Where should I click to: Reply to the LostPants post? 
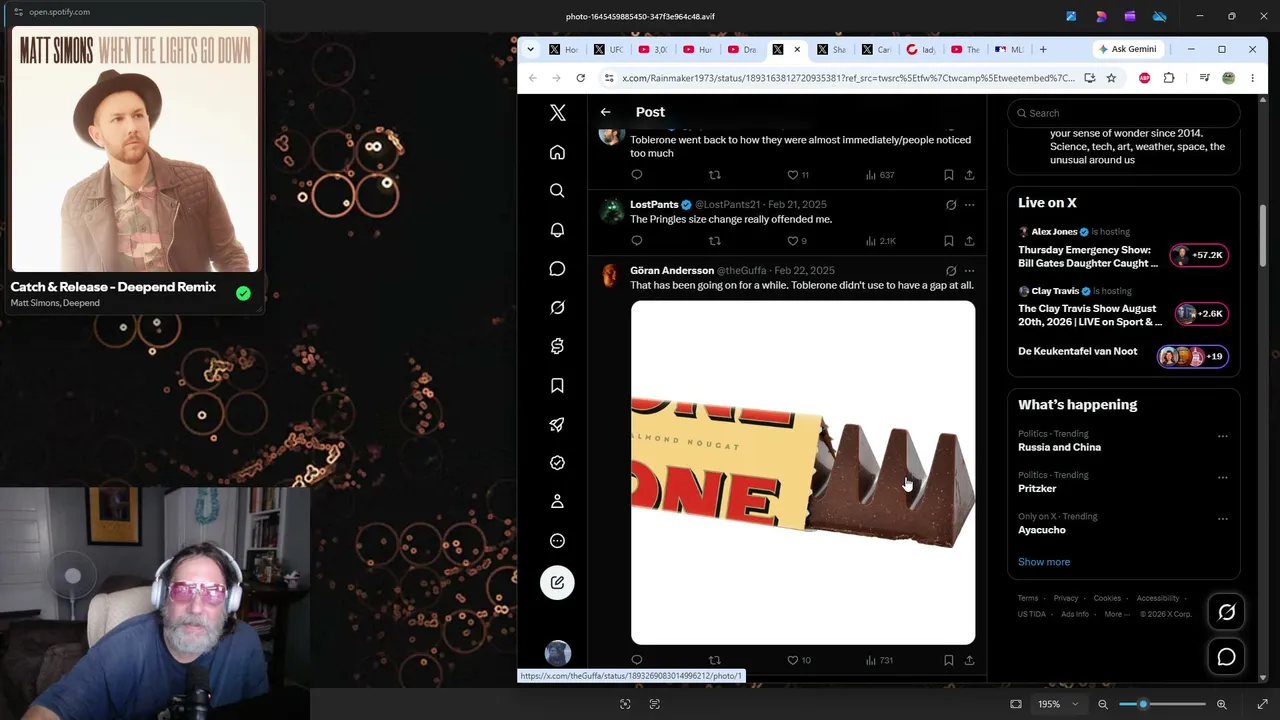pyautogui.click(x=636, y=241)
